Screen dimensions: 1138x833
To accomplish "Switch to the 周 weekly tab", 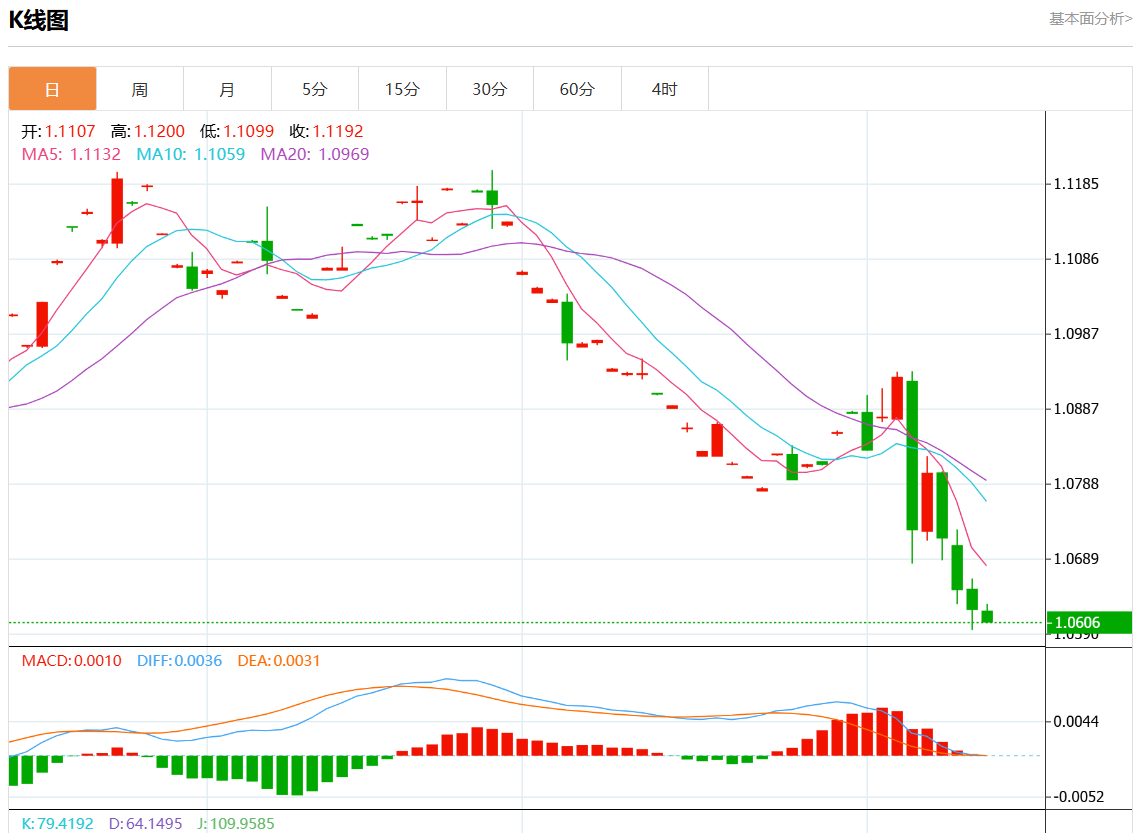I will [140, 89].
